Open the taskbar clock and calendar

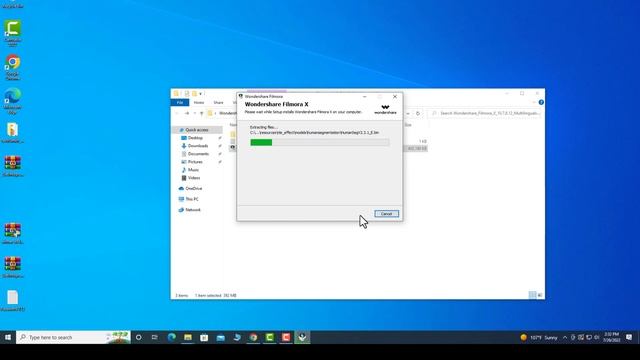tap(611, 337)
